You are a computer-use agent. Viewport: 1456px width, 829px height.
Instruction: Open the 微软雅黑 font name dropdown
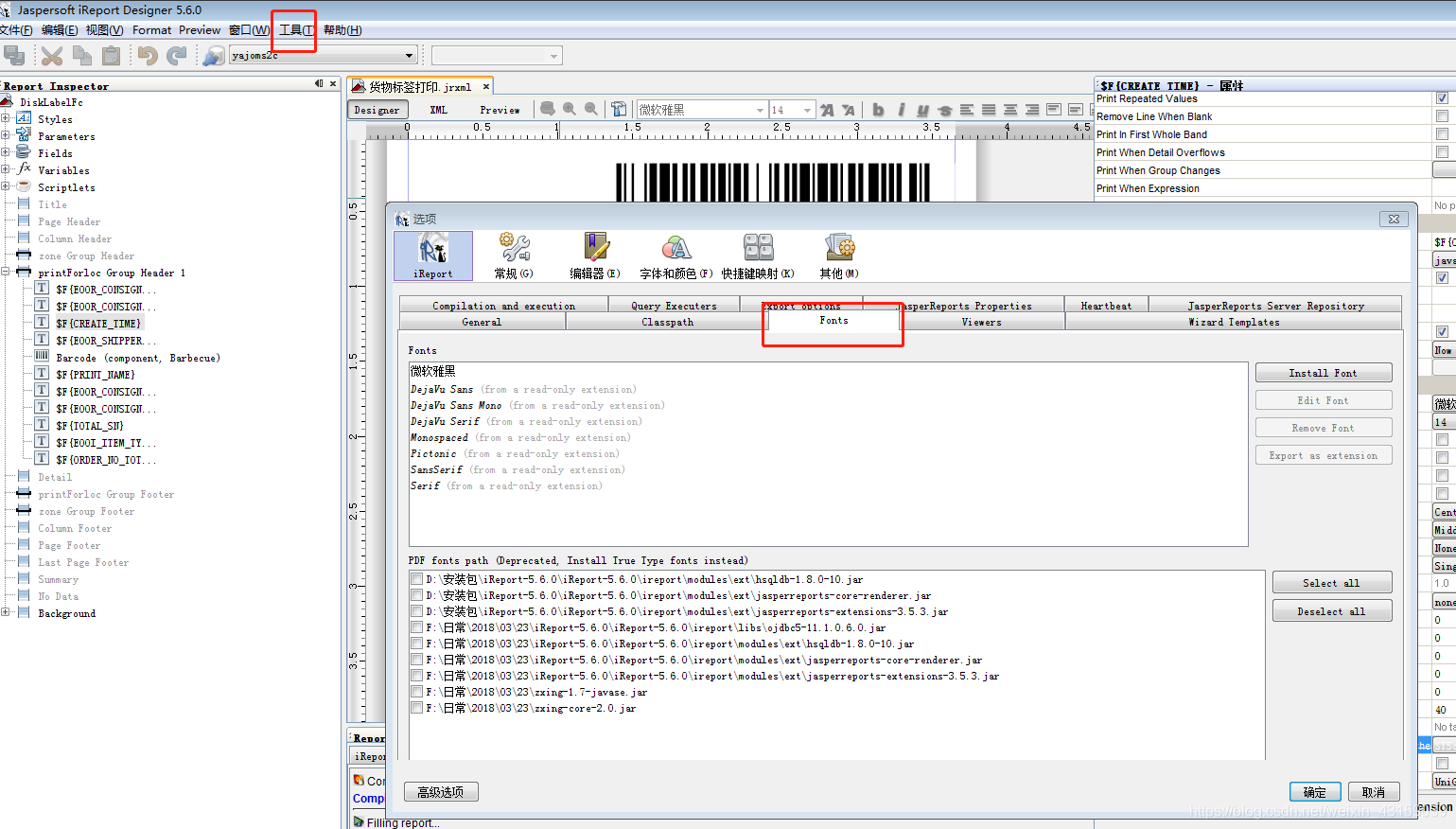(760, 110)
